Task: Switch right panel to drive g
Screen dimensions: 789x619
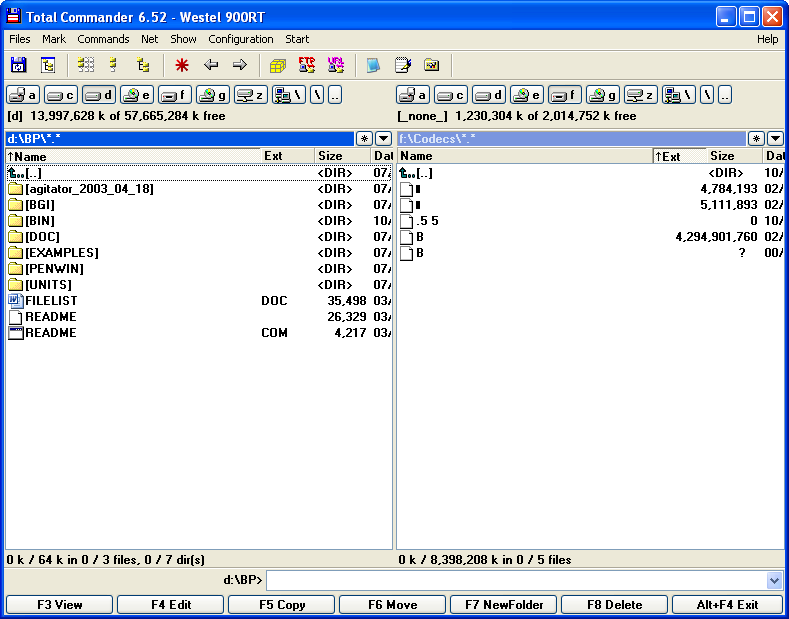Action: tap(603, 95)
